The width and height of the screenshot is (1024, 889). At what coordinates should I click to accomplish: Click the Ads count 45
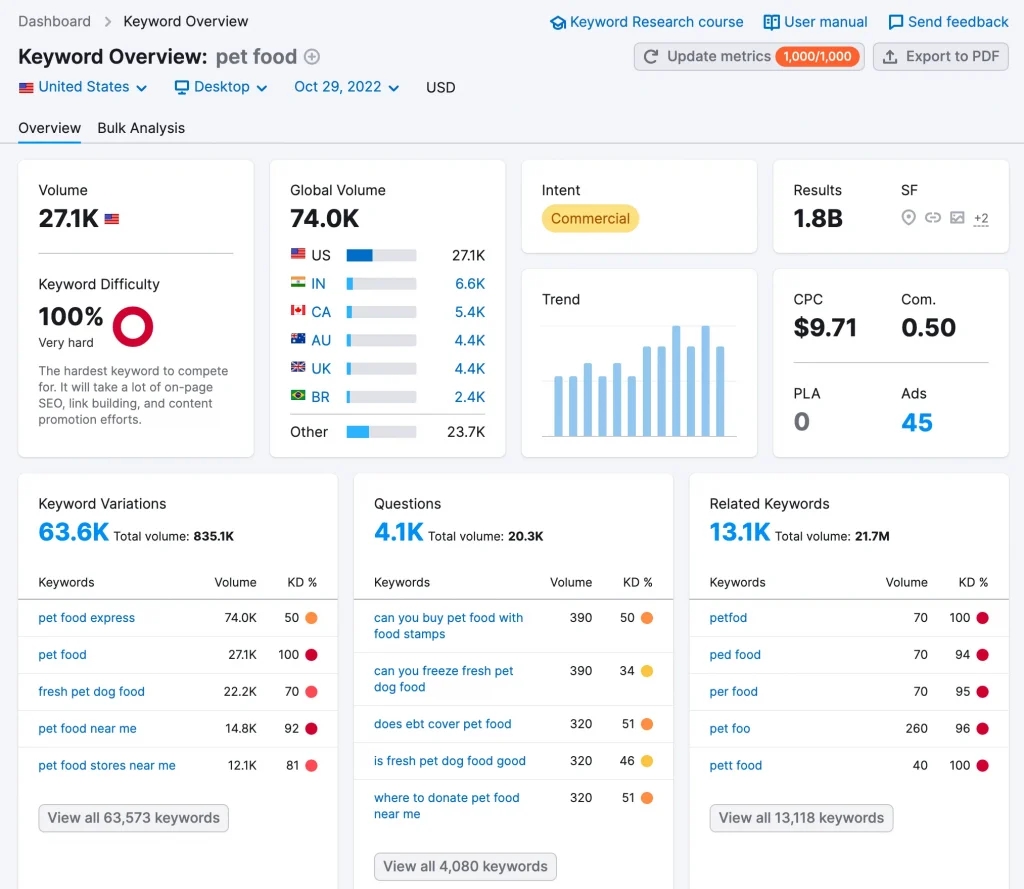(x=917, y=423)
